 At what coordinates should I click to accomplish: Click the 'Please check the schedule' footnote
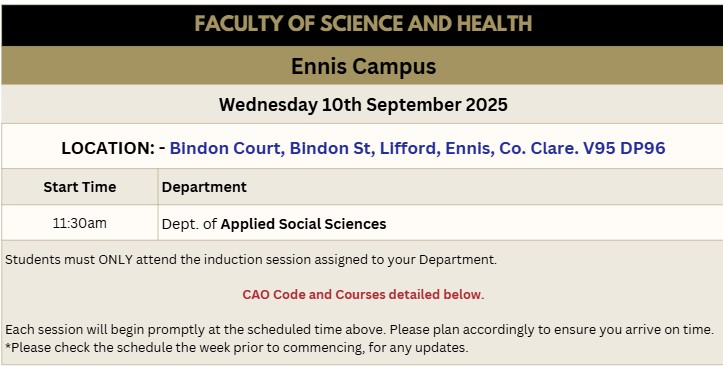[237, 347]
